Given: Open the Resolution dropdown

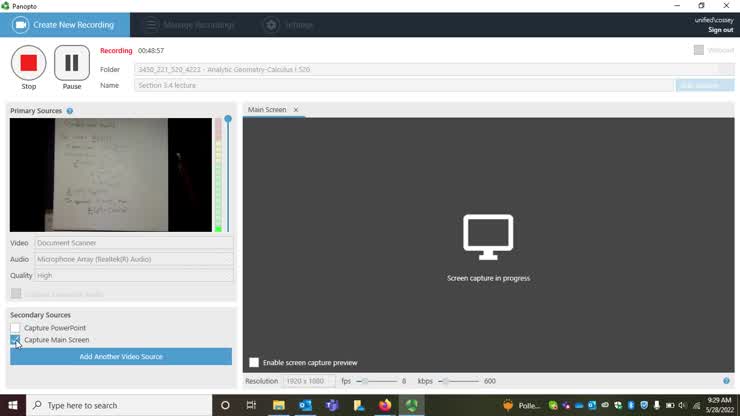Looking at the screenshot, I should click(309, 381).
